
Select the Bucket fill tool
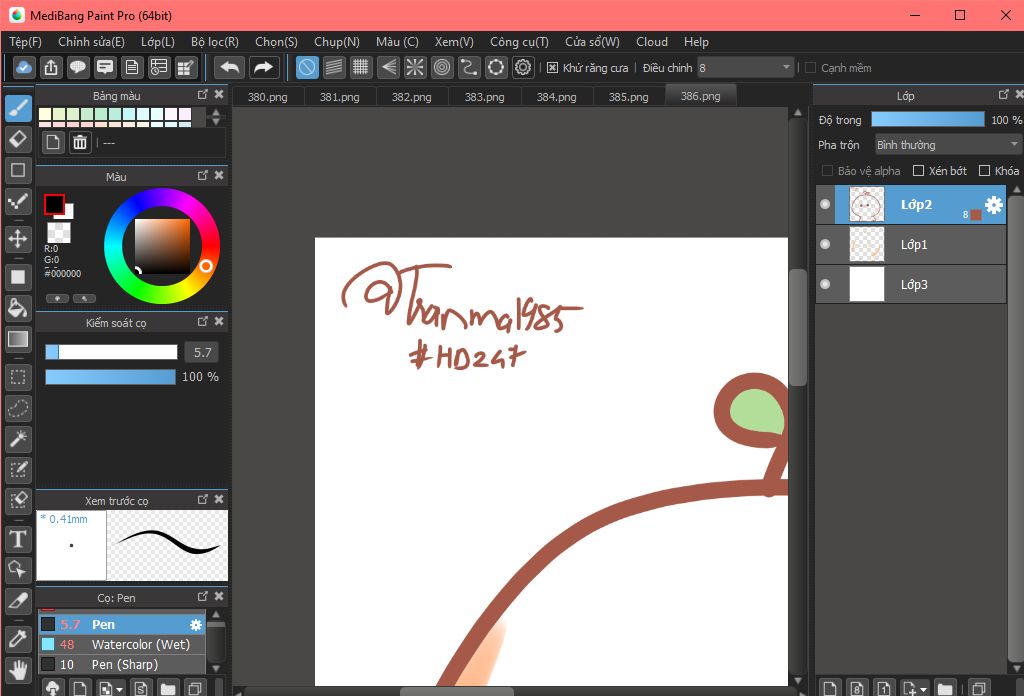(18, 308)
